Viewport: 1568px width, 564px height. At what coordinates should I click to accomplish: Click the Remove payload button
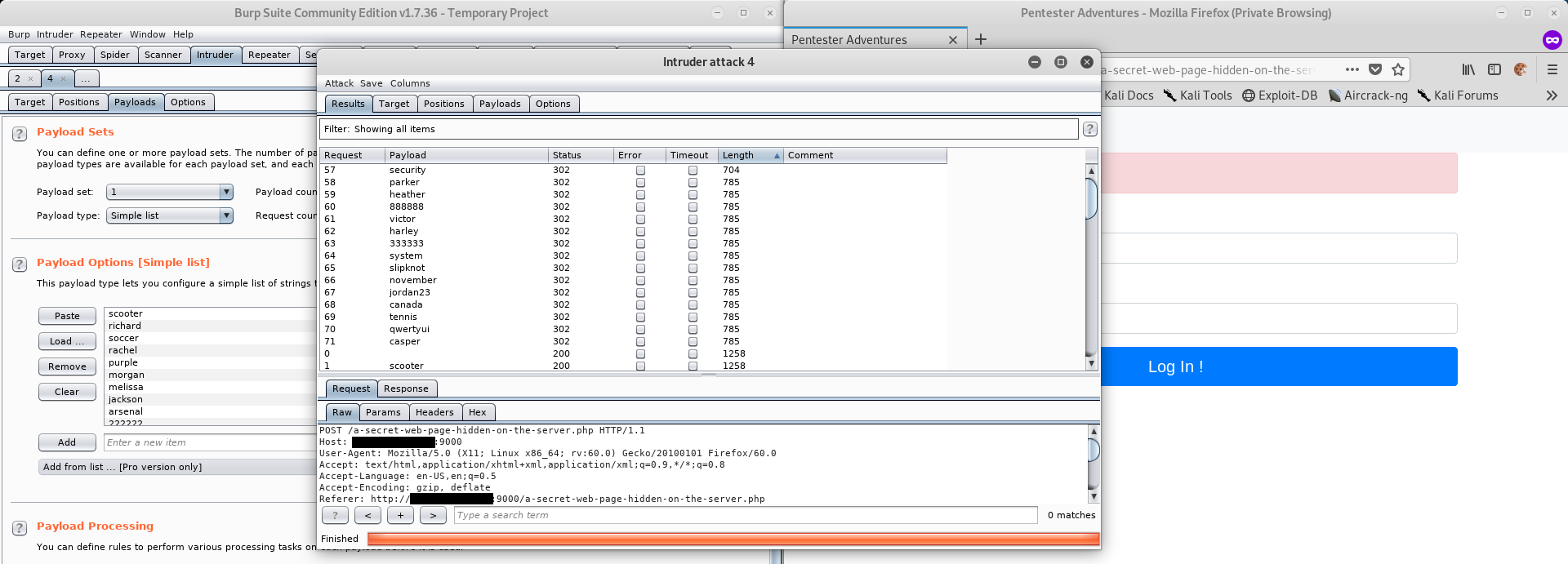[67, 366]
